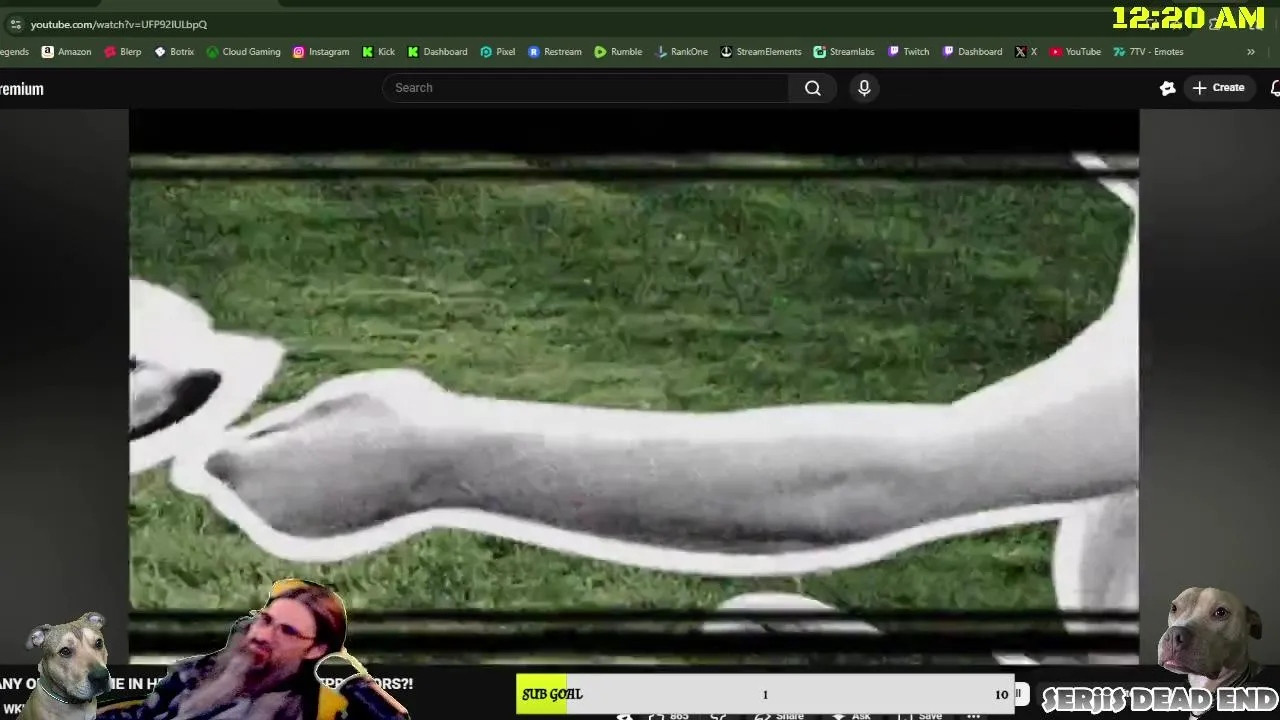Image resolution: width=1280 pixels, height=720 pixels.
Task: Open the Streamlabs bookmark
Action: coord(845,52)
